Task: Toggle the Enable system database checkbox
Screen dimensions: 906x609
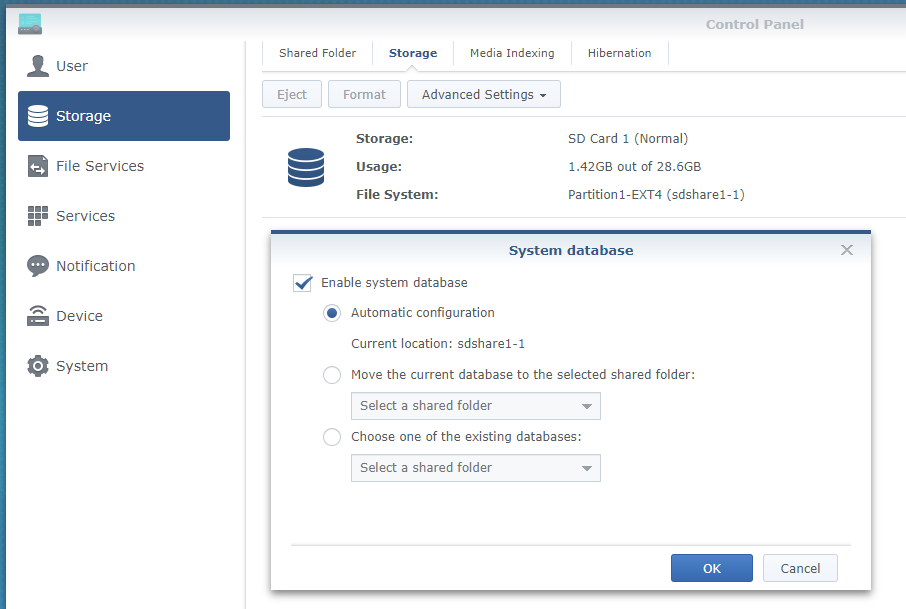Action: coord(302,283)
